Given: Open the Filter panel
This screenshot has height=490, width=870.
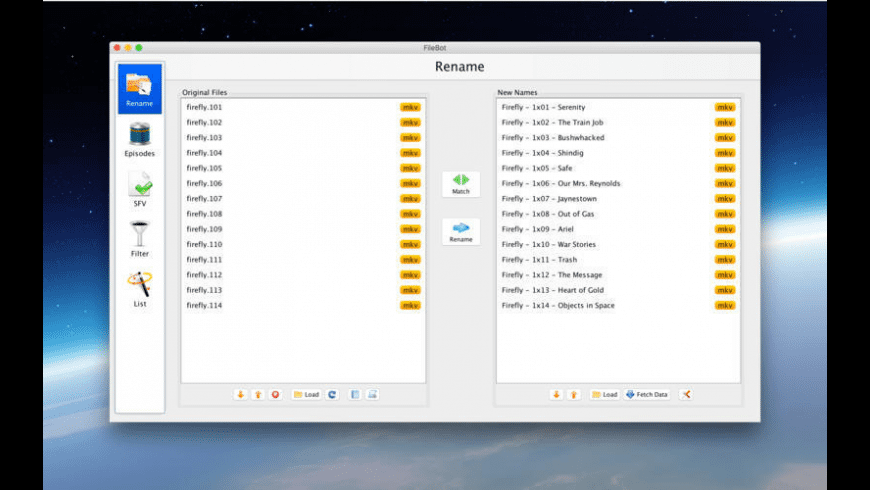Looking at the screenshot, I should click(x=140, y=239).
